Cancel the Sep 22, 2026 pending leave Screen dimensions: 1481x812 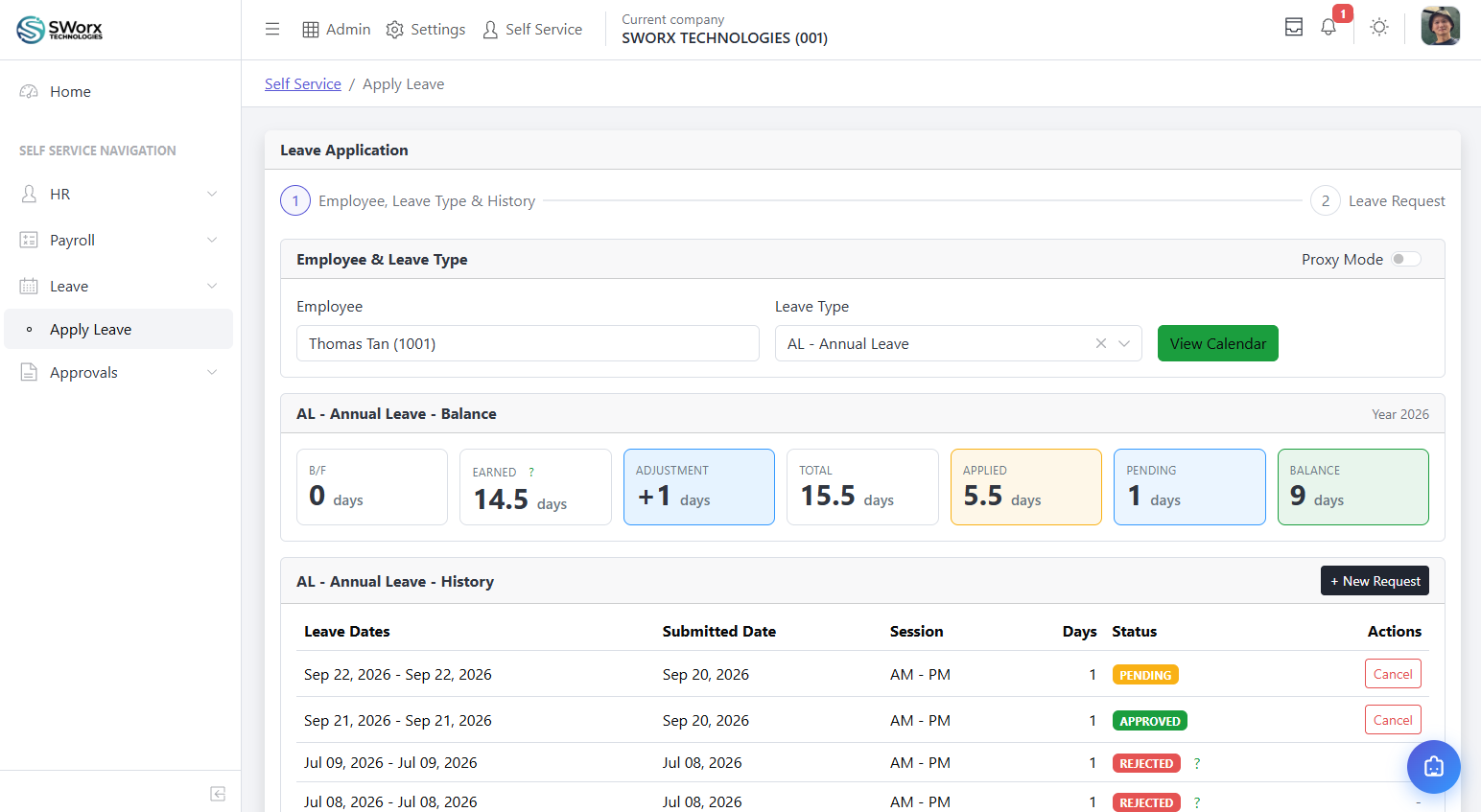(x=1393, y=674)
